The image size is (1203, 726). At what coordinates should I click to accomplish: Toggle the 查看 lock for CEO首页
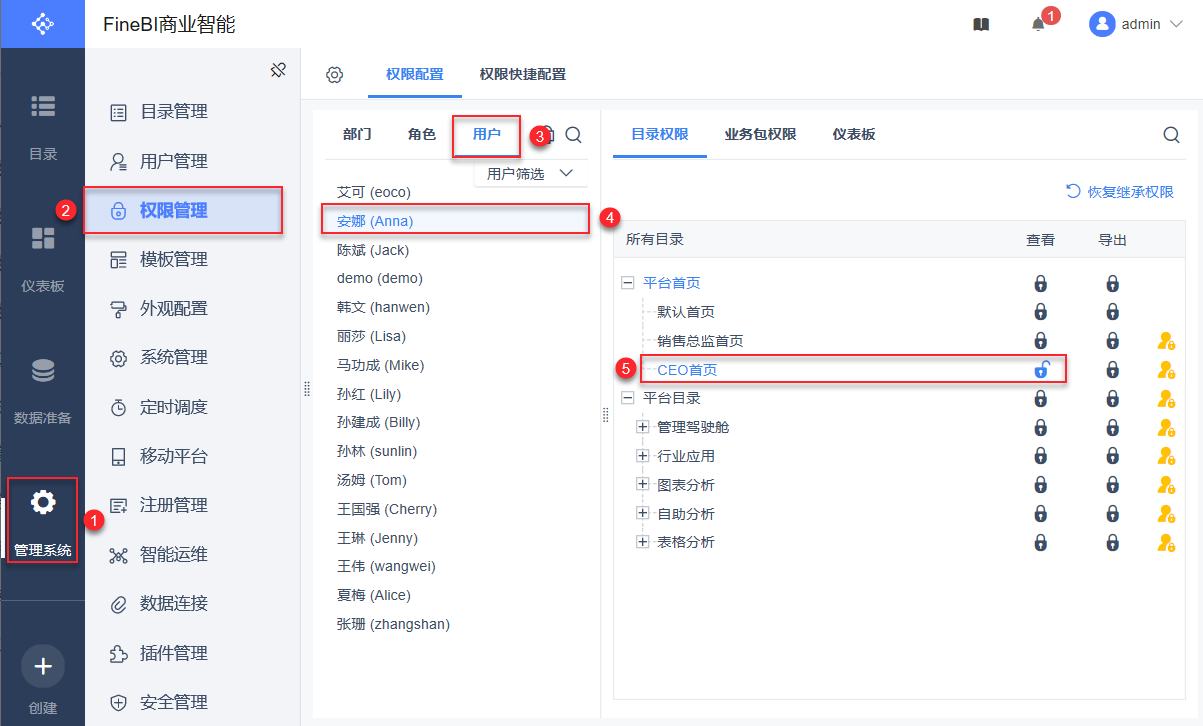click(x=1040, y=370)
